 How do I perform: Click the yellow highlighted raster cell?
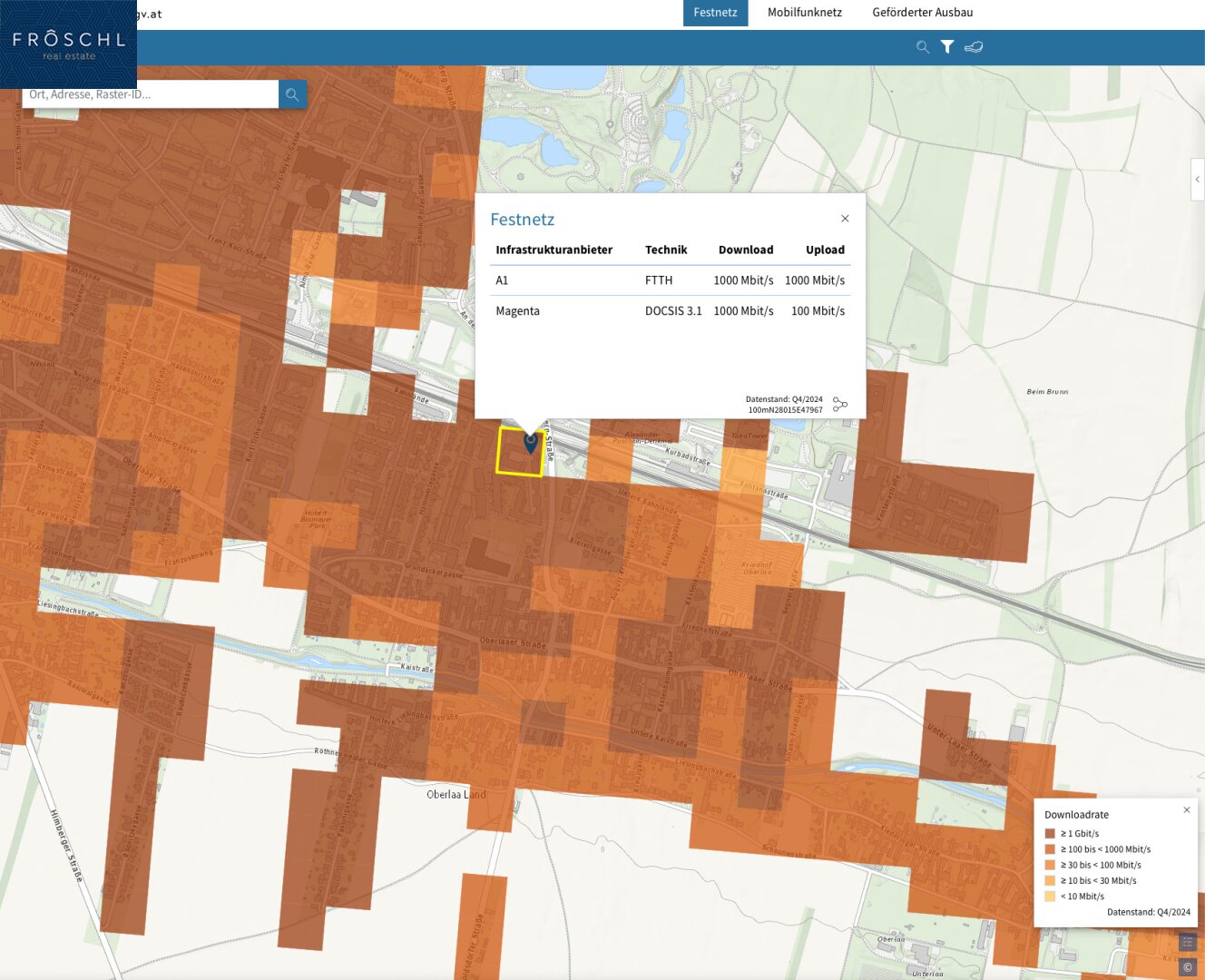click(x=521, y=451)
